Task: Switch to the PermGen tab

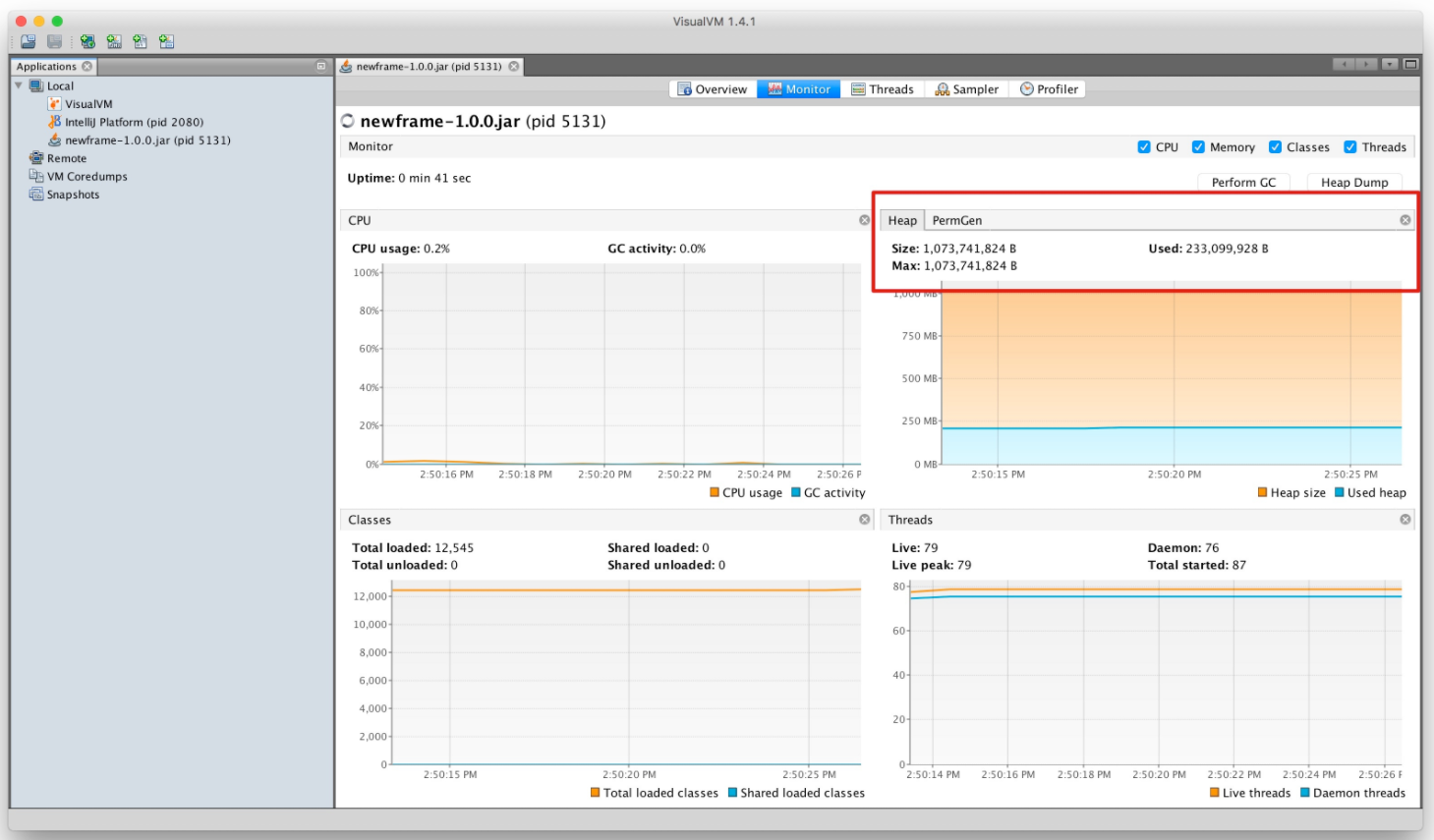Action: coord(957,221)
